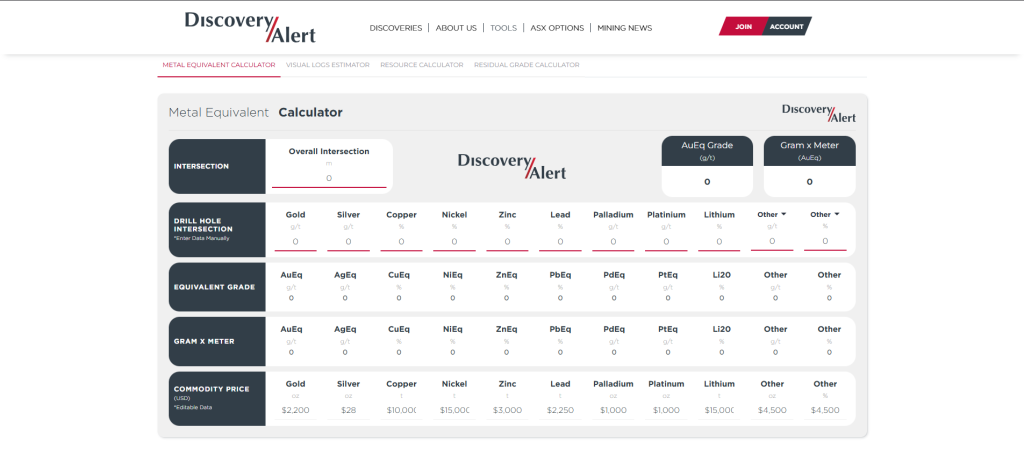Expand the Other % metal dropdown
Screen dimensions: 1024x450
[x=825, y=214]
